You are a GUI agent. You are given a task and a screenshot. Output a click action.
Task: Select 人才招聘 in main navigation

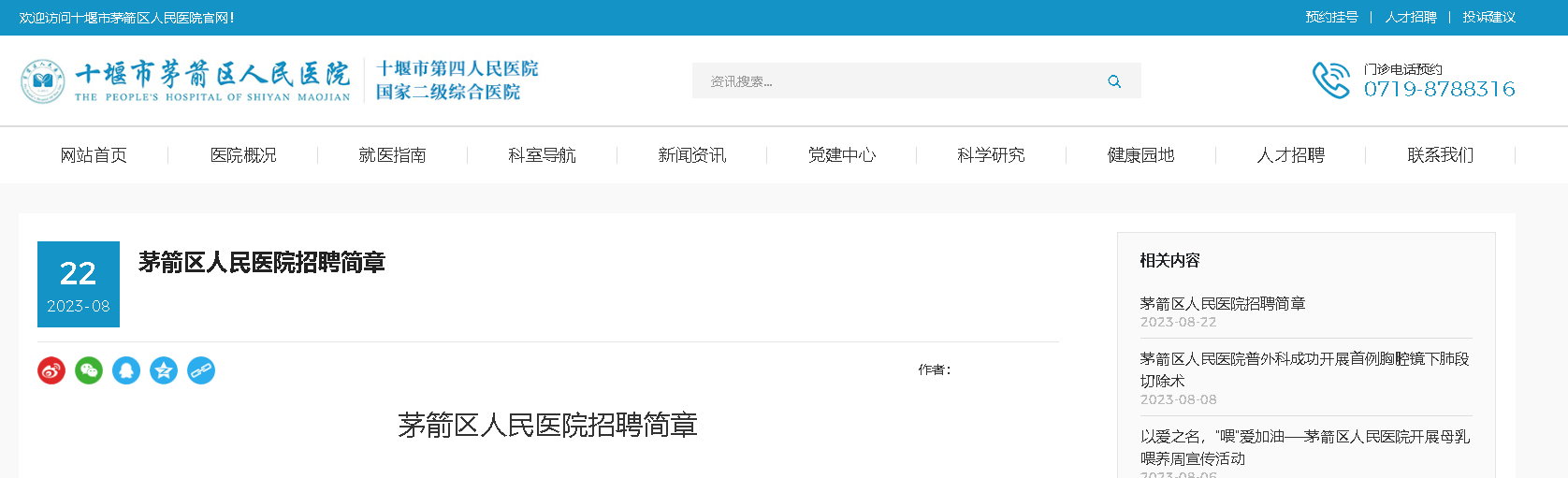click(x=1291, y=155)
